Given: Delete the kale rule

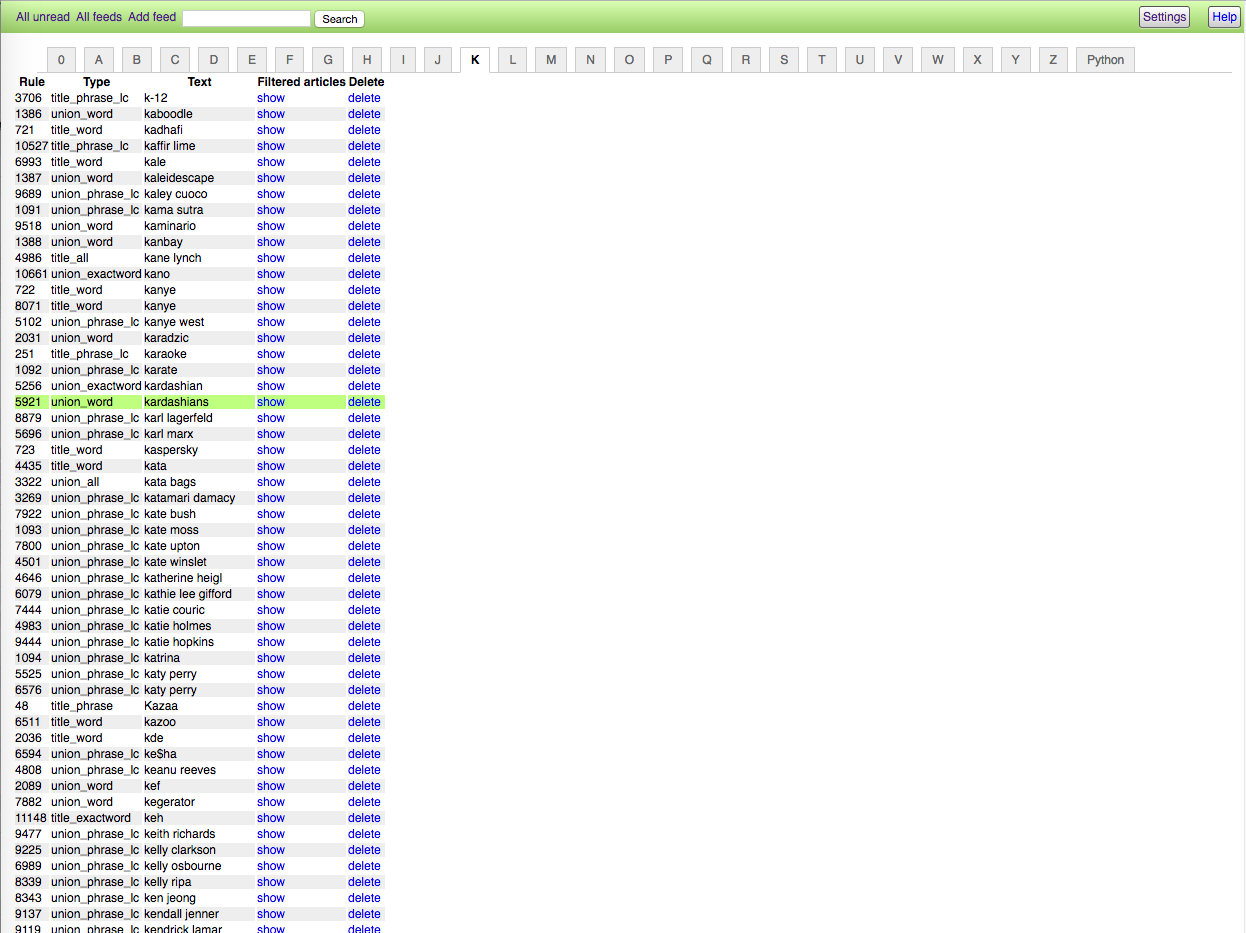Looking at the screenshot, I should [364, 162].
